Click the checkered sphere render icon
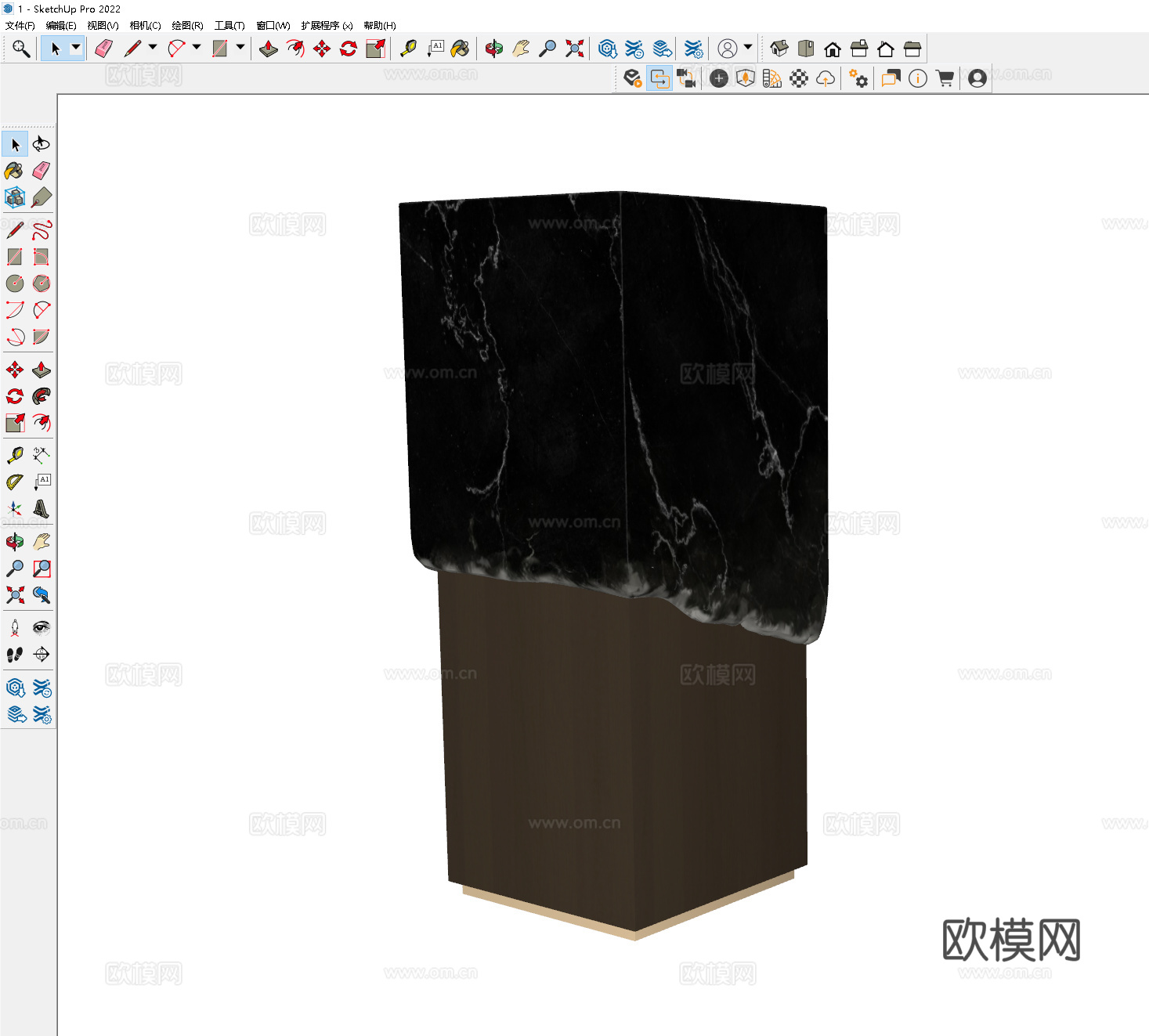The height and width of the screenshot is (1036, 1149). [x=799, y=78]
